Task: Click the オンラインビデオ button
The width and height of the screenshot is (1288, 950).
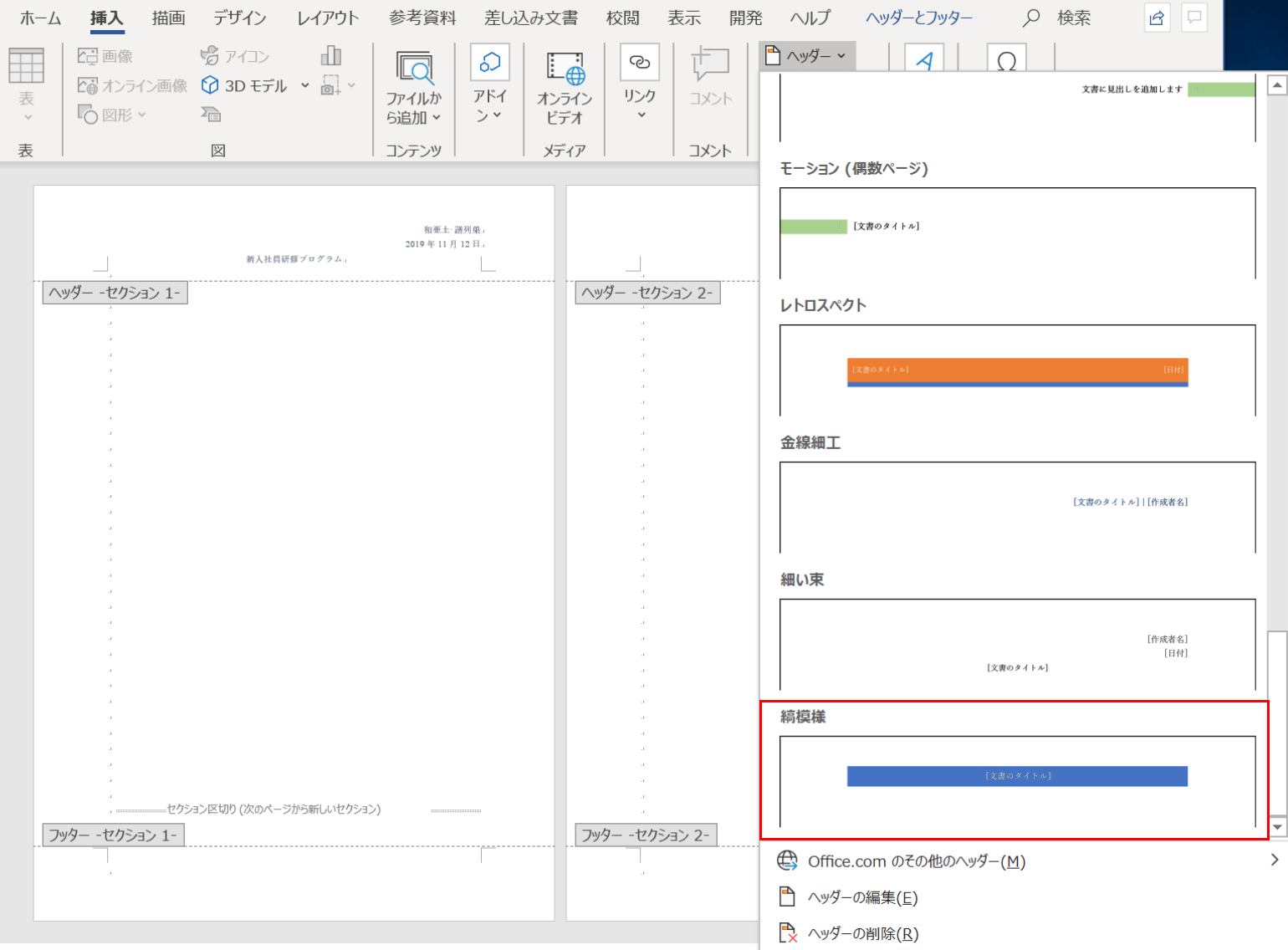Action: point(565,88)
